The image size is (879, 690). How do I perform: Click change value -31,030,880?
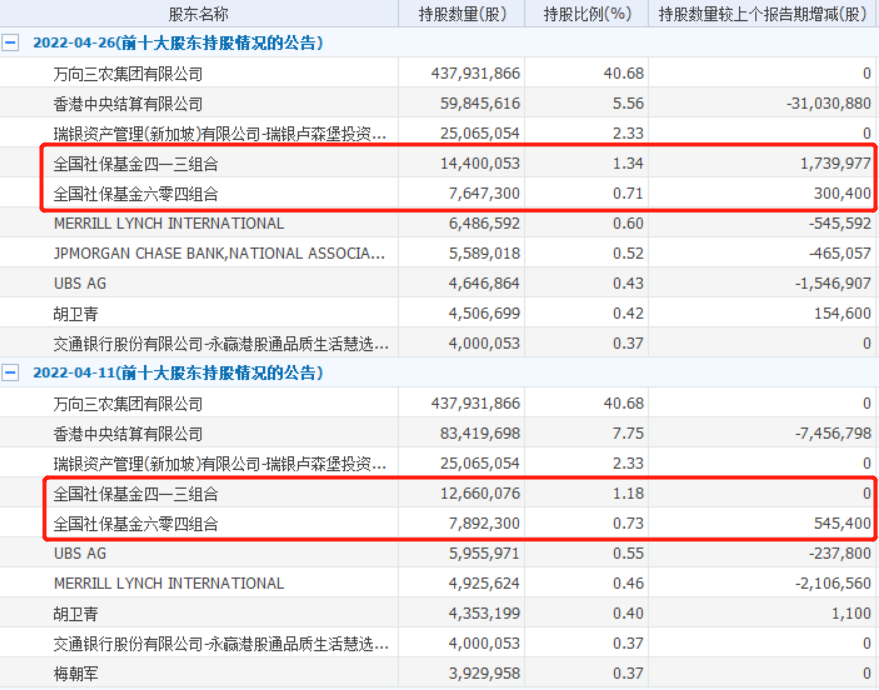pyautogui.click(x=829, y=104)
